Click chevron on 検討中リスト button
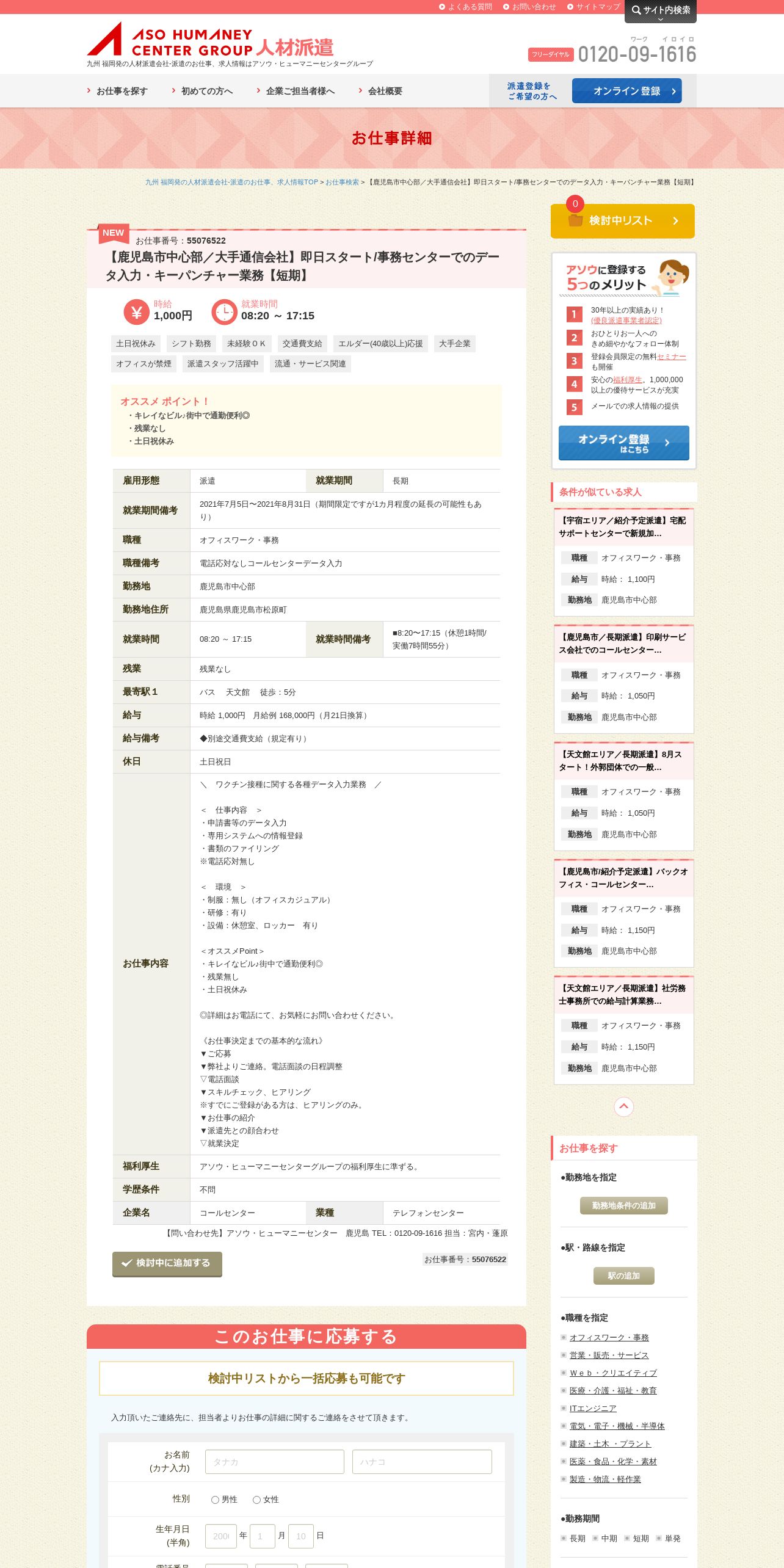784x1568 pixels. [675, 220]
